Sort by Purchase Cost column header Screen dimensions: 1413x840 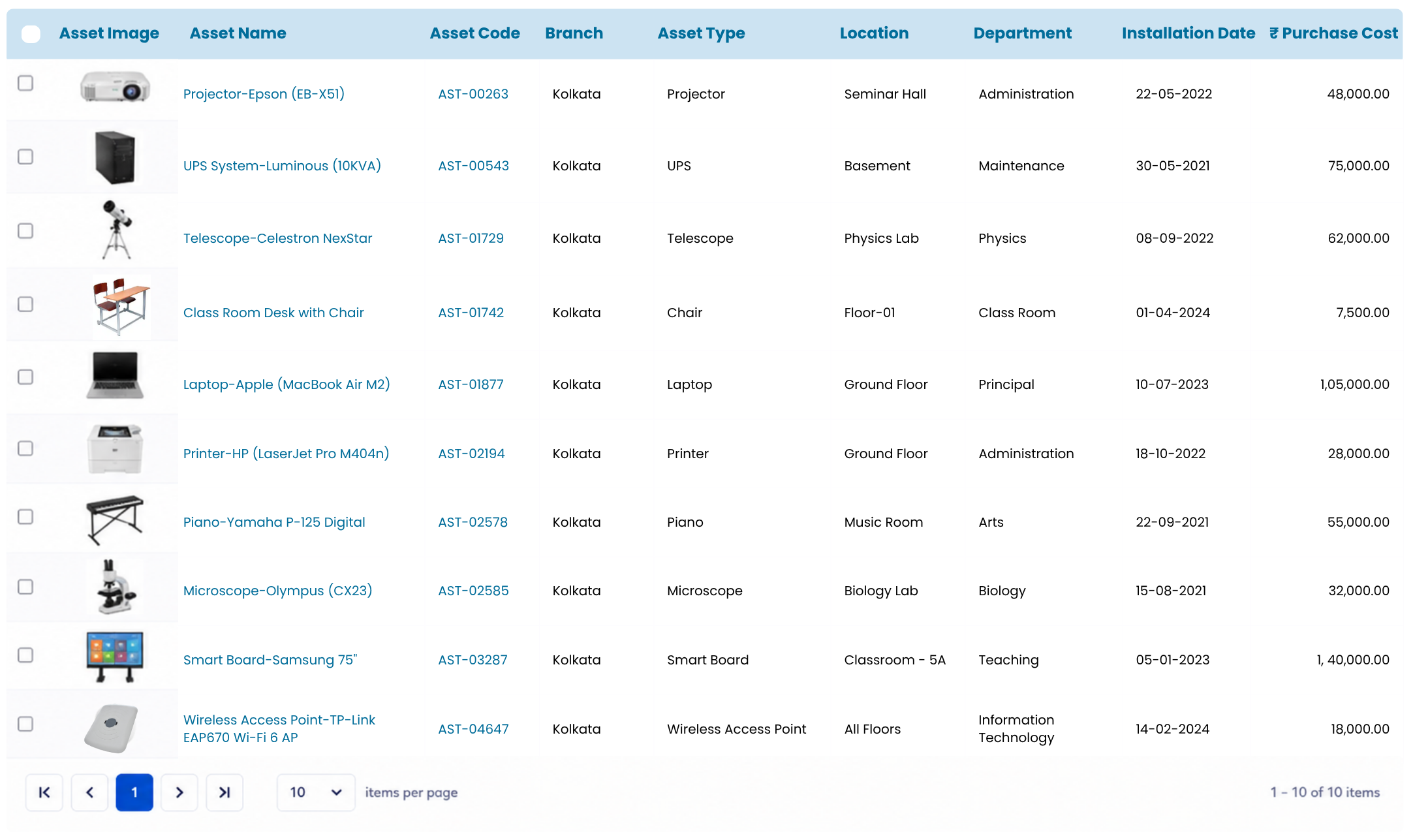[1333, 33]
